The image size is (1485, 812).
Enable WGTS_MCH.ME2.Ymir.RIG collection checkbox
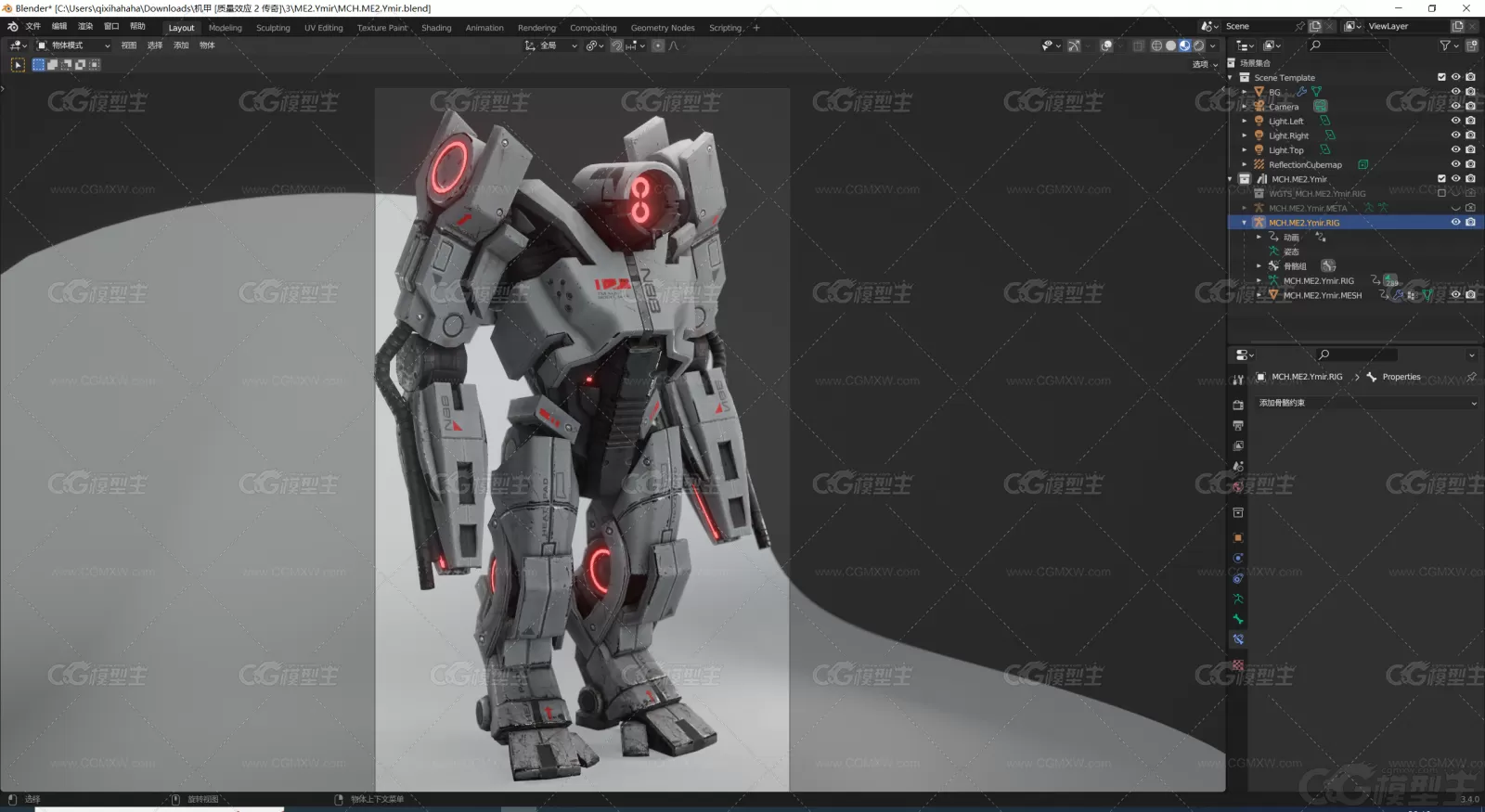1441,193
